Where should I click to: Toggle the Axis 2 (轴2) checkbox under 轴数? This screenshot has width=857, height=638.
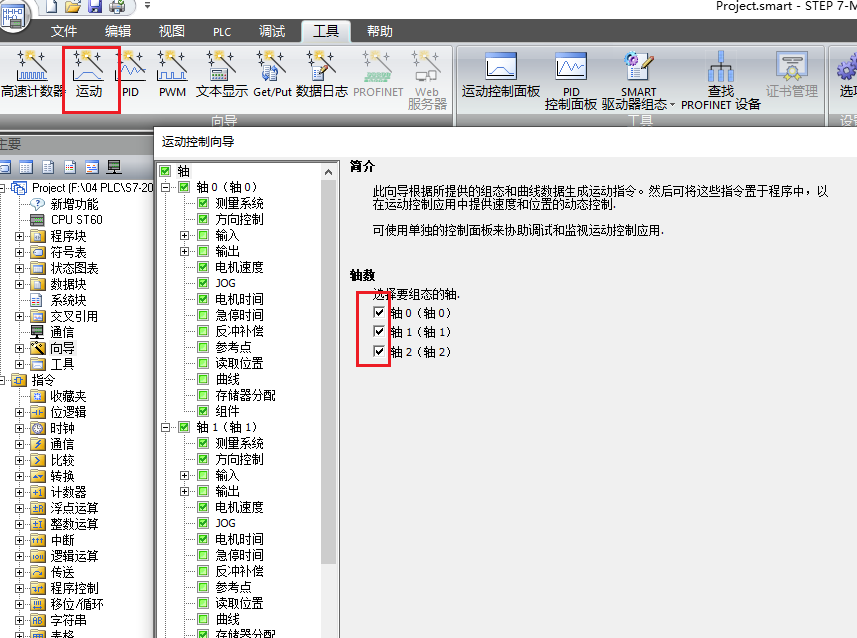[x=379, y=351]
